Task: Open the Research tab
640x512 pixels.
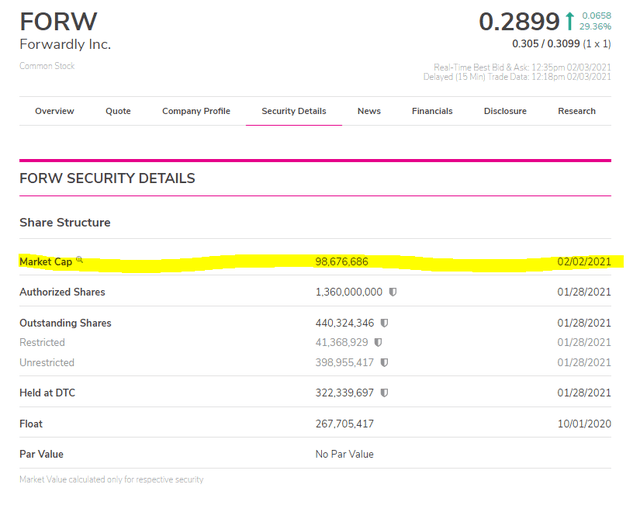Action: (577, 111)
